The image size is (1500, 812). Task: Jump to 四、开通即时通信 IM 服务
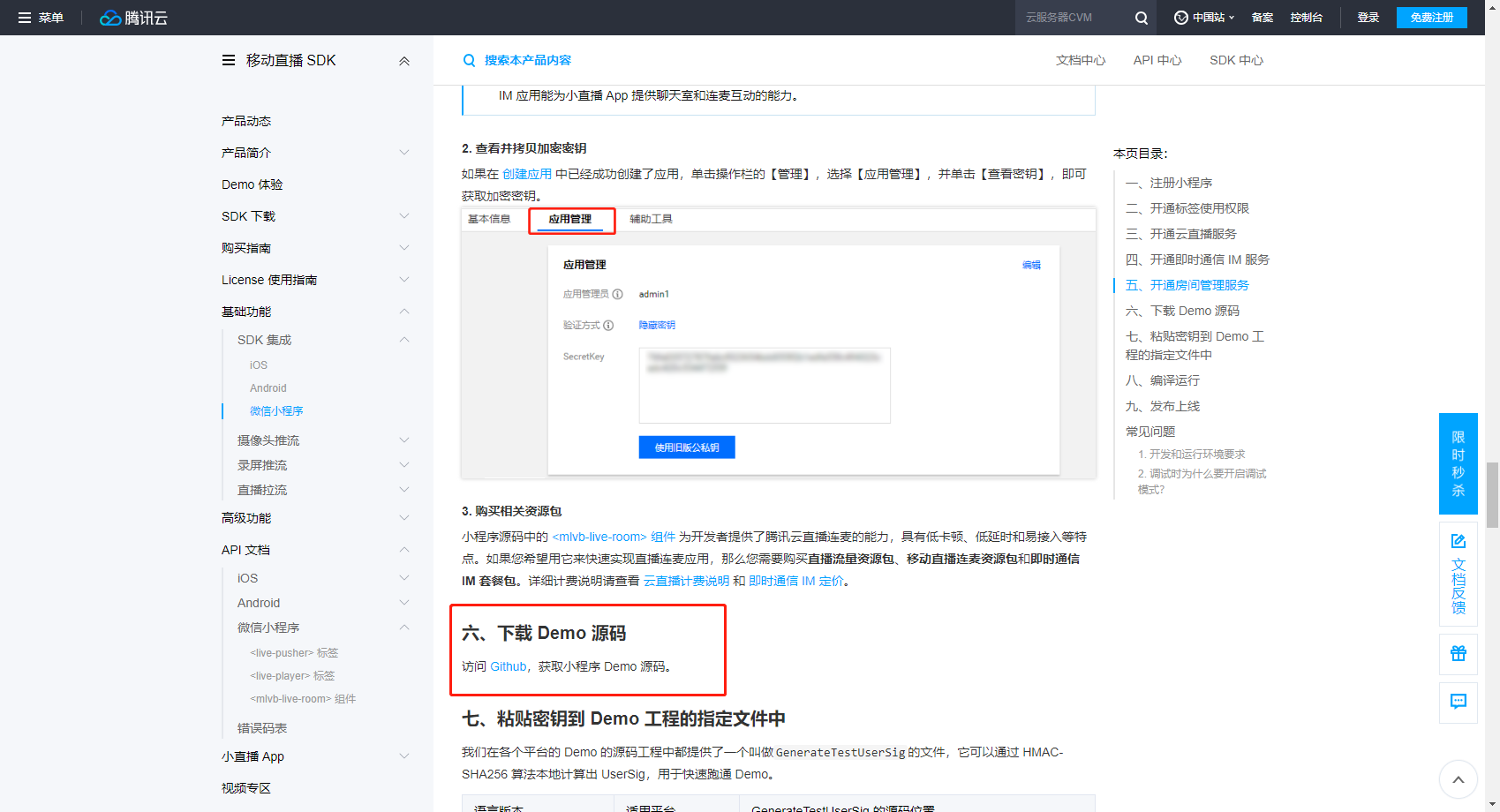coord(1197,259)
